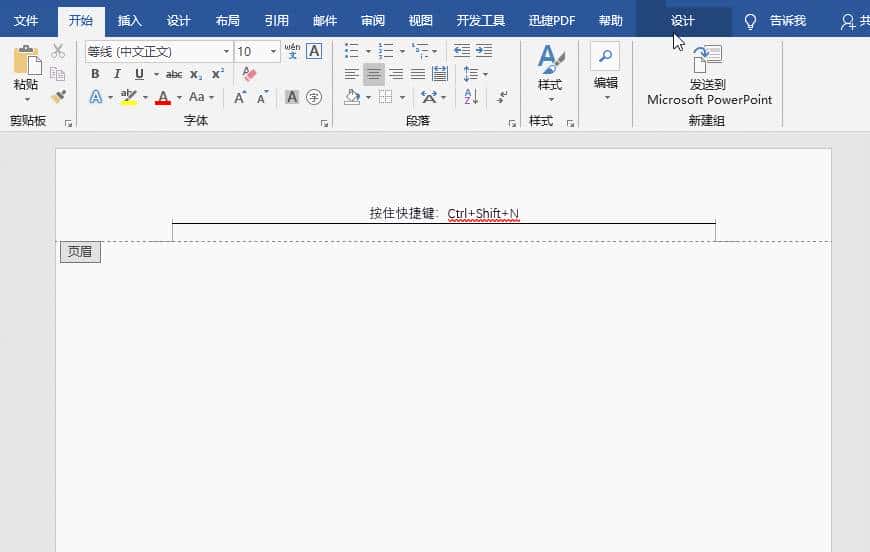Justify paragraph text
Image resolution: width=870 pixels, height=552 pixels.
[x=418, y=74]
